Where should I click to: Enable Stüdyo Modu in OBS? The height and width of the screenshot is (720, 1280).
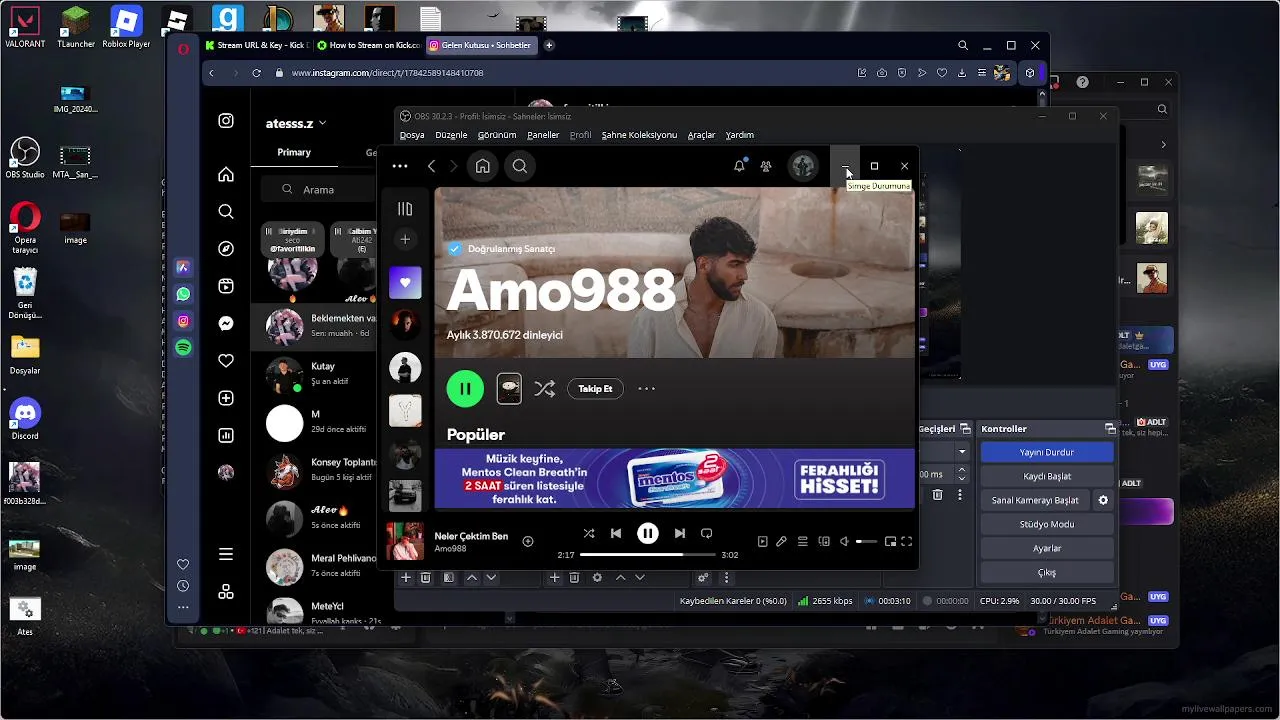pyautogui.click(x=1047, y=524)
